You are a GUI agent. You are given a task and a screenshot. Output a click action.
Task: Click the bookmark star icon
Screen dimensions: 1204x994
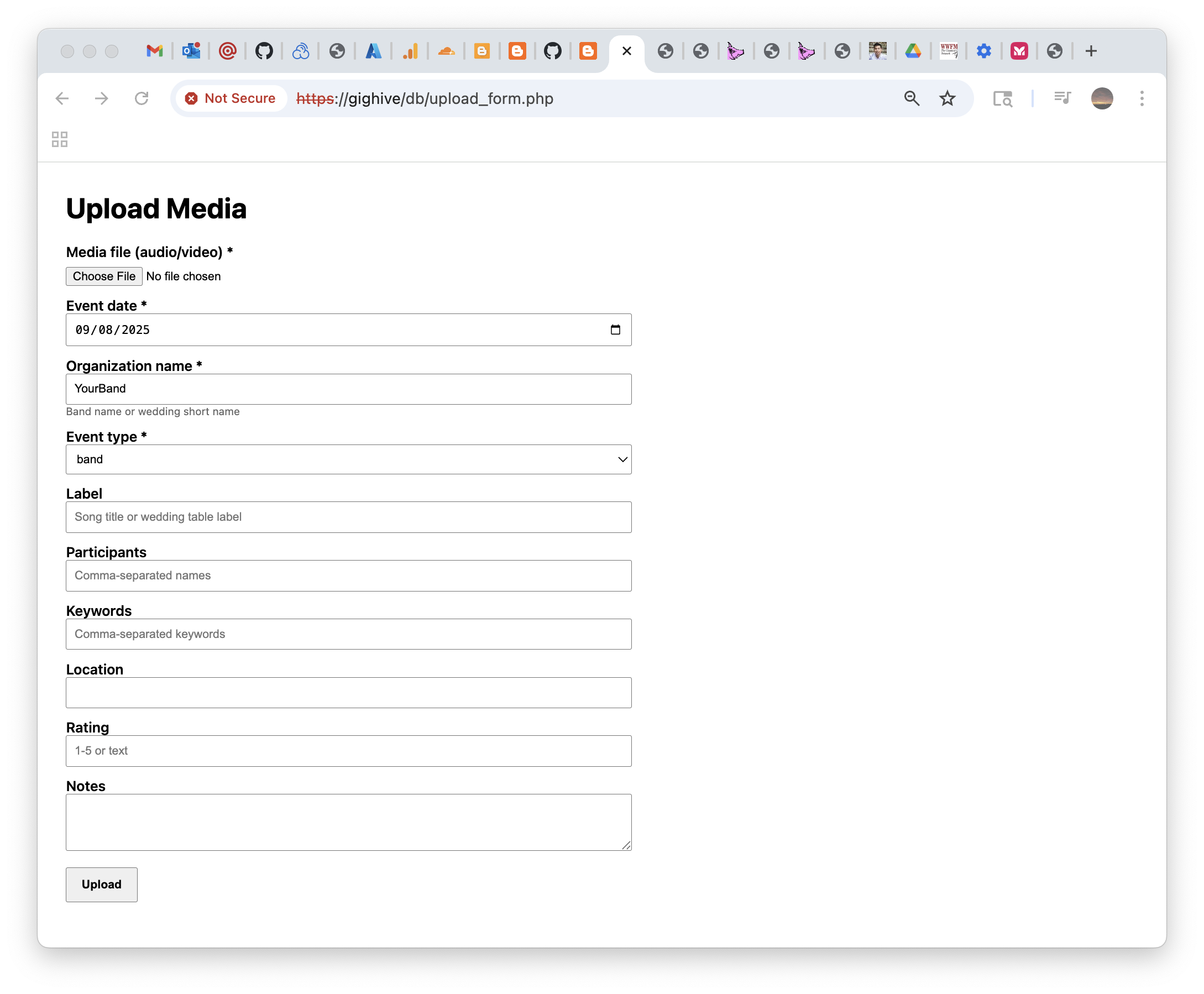coord(948,98)
